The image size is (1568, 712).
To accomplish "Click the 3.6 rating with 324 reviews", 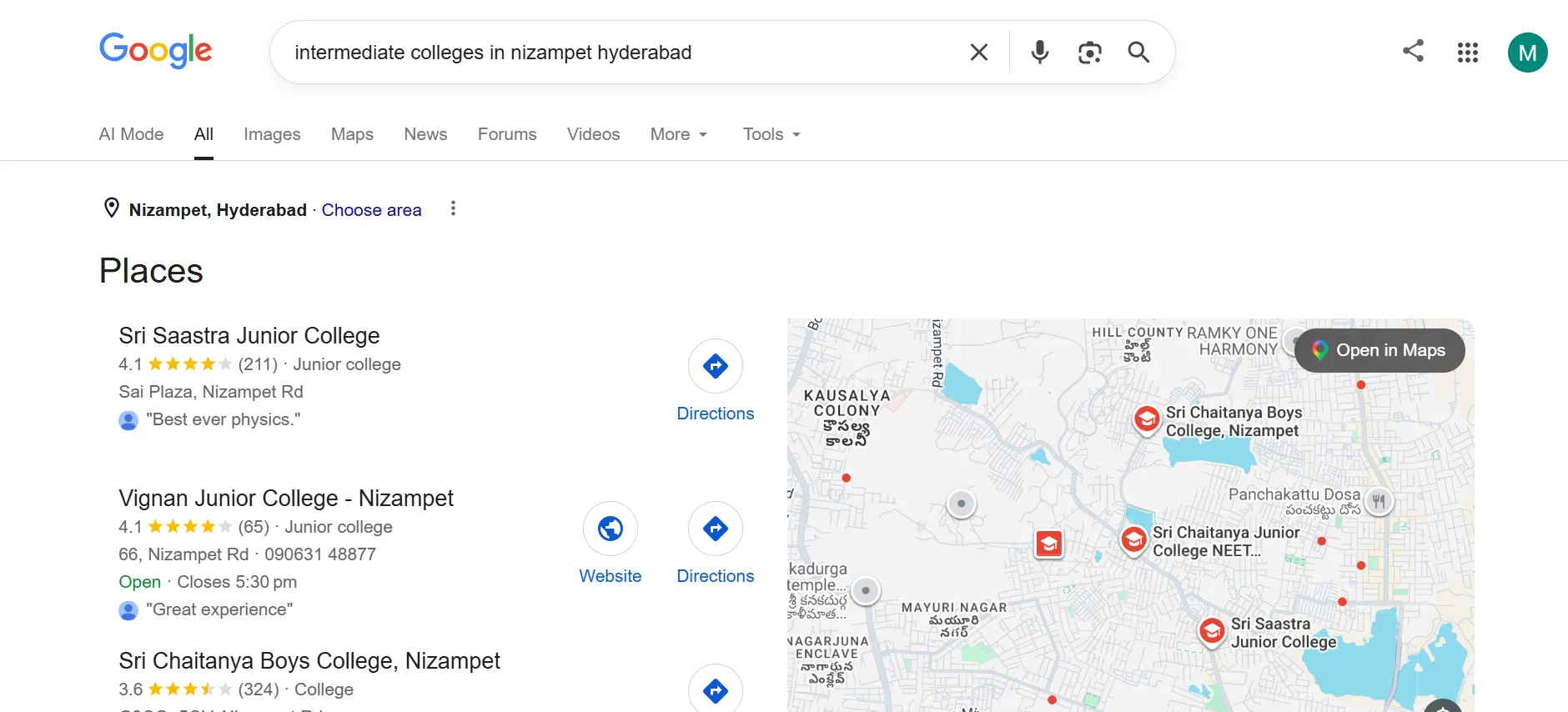I will coord(199,689).
